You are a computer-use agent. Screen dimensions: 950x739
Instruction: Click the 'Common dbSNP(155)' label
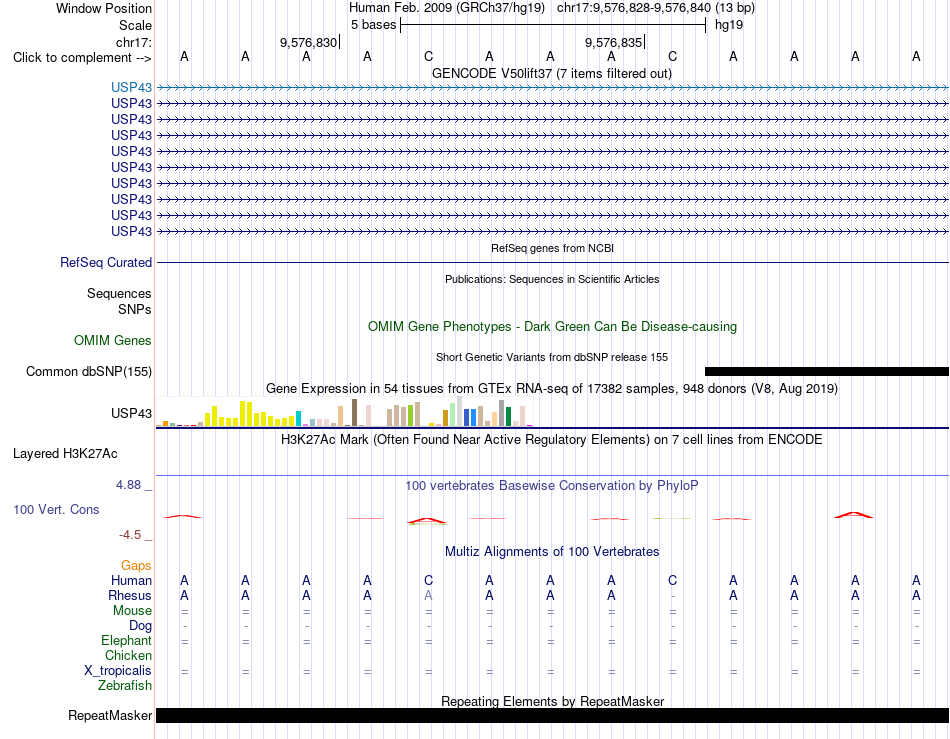[88, 371]
